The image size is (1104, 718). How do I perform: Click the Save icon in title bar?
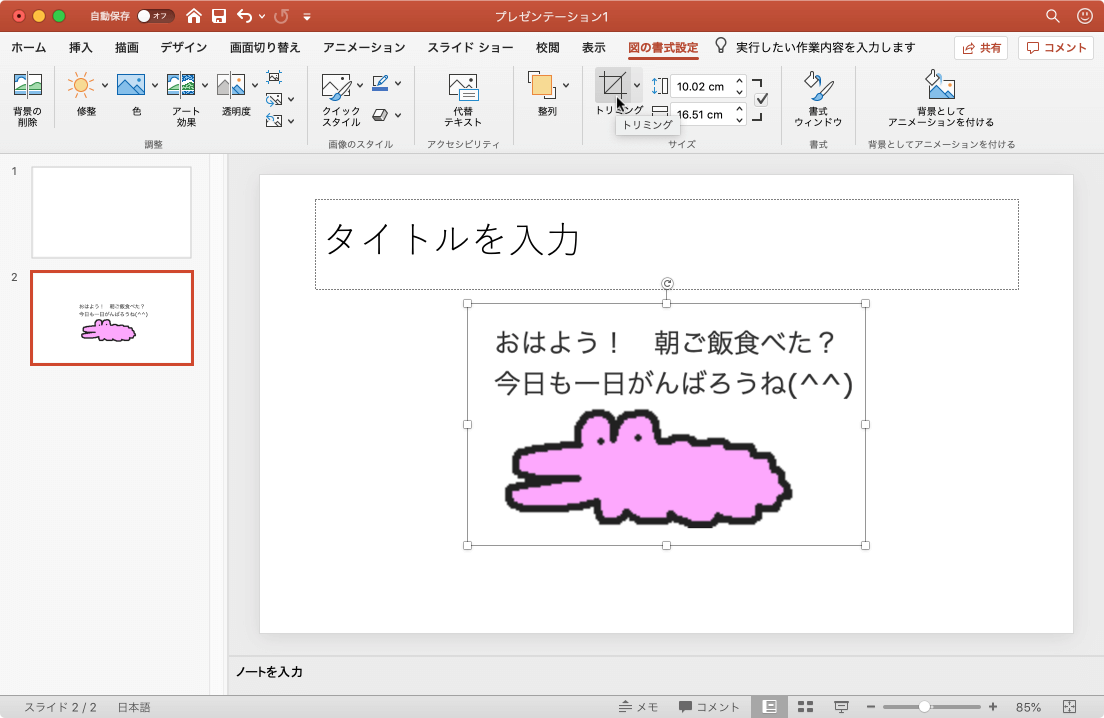click(x=219, y=16)
